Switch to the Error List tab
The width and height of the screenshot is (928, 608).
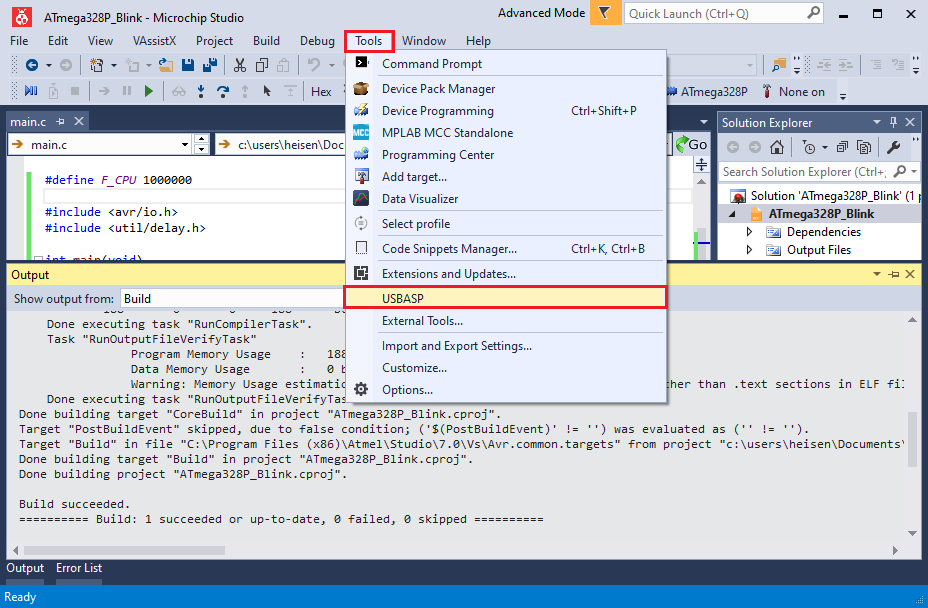click(x=79, y=568)
